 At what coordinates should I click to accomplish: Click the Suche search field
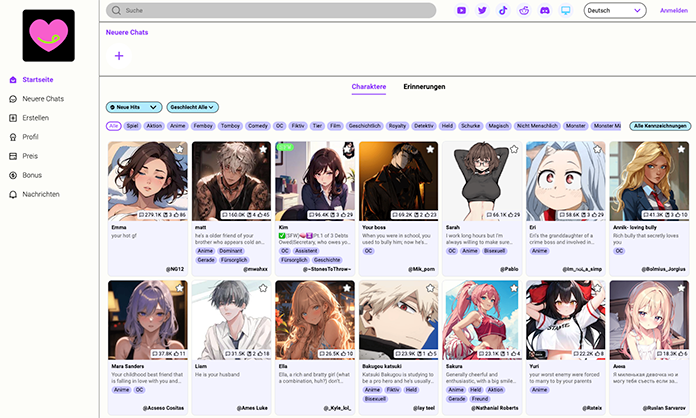pyautogui.click(x=271, y=10)
